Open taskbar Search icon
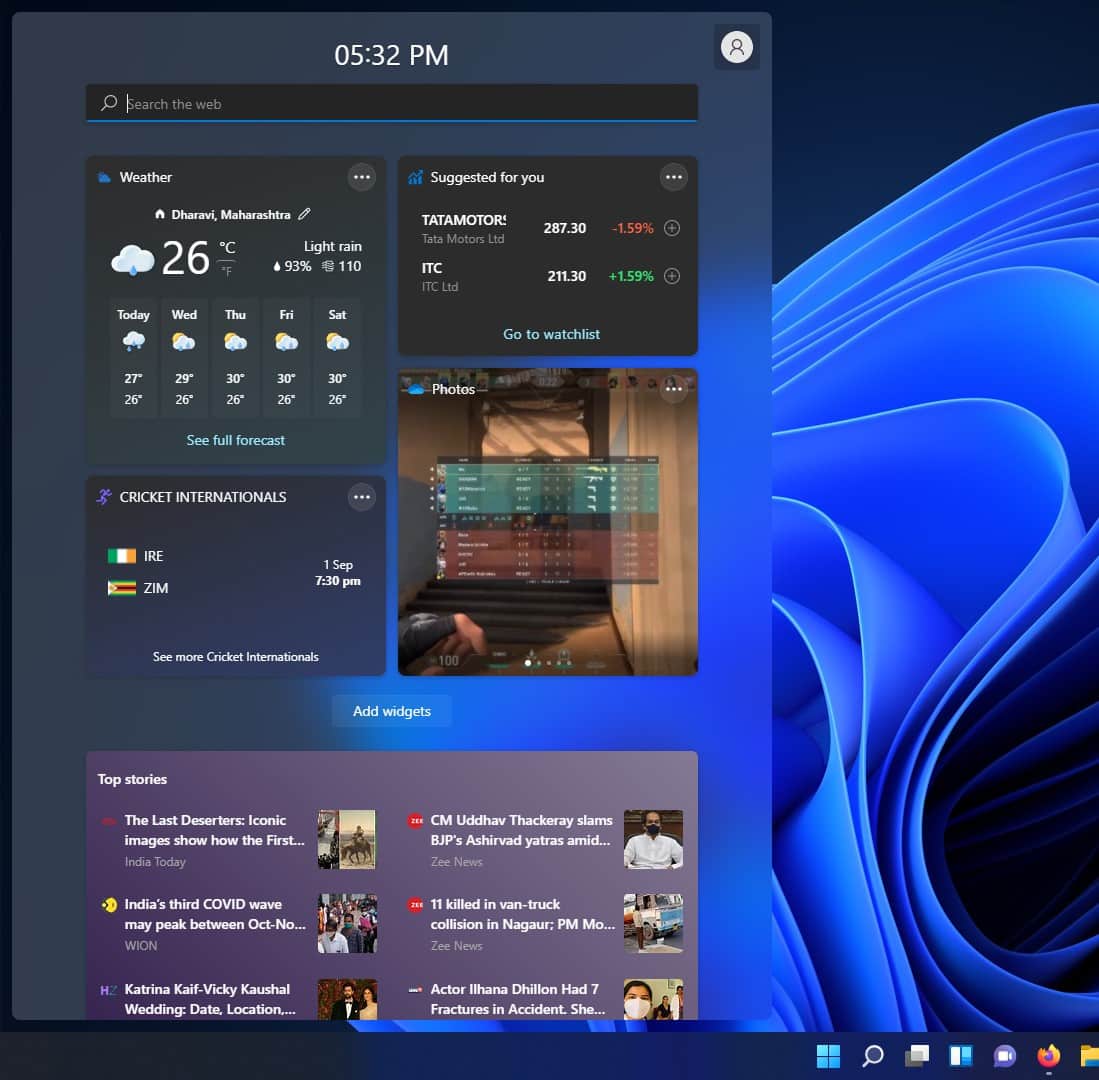Viewport: 1099px width, 1080px height. coord(873,1055)
